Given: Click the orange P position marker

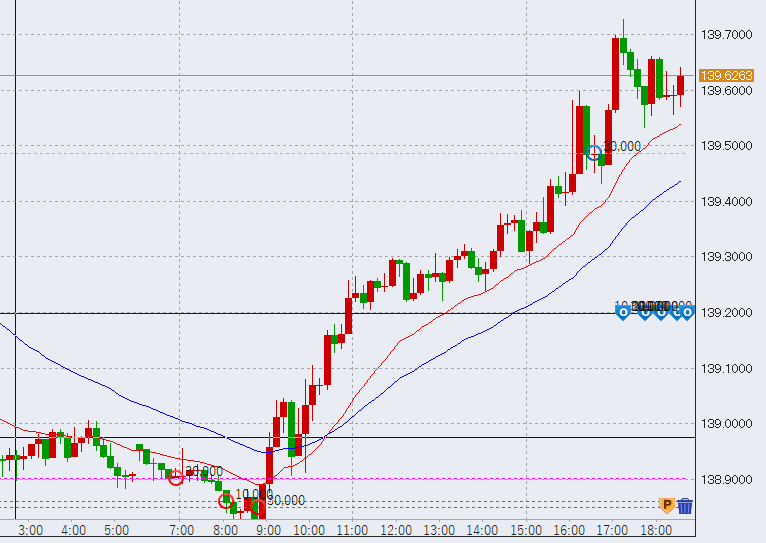Looking at the screenshot, I should coord(667,506).
